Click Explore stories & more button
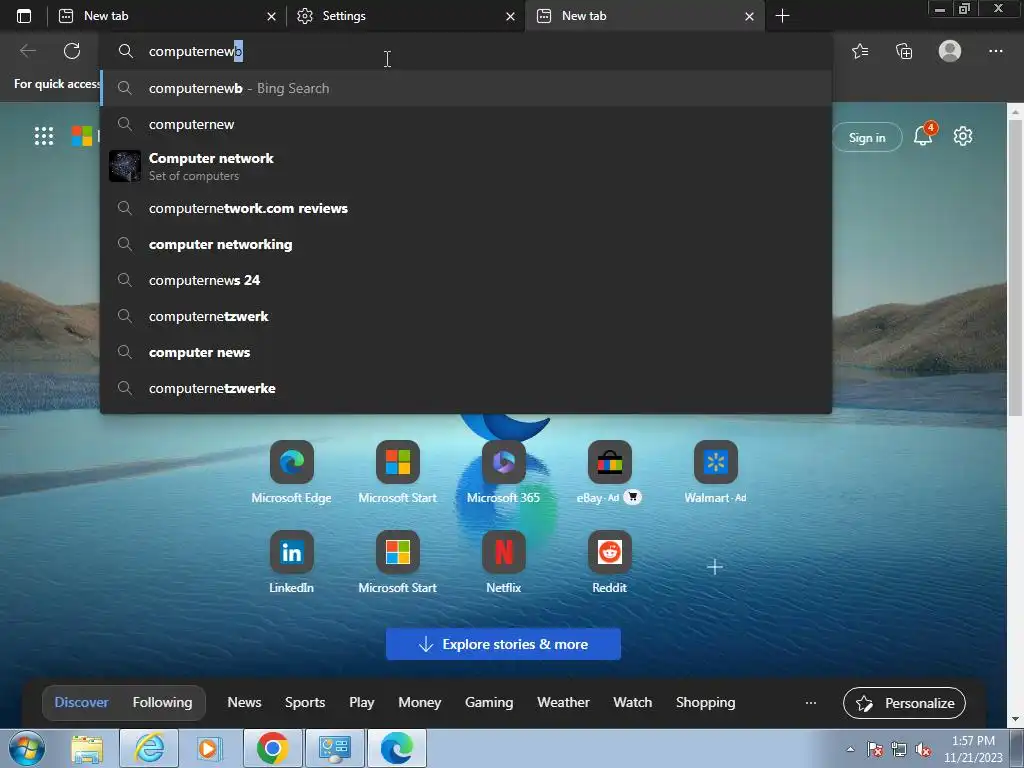Viewport: 1024px width, 768px height. [x=503, y=644]
